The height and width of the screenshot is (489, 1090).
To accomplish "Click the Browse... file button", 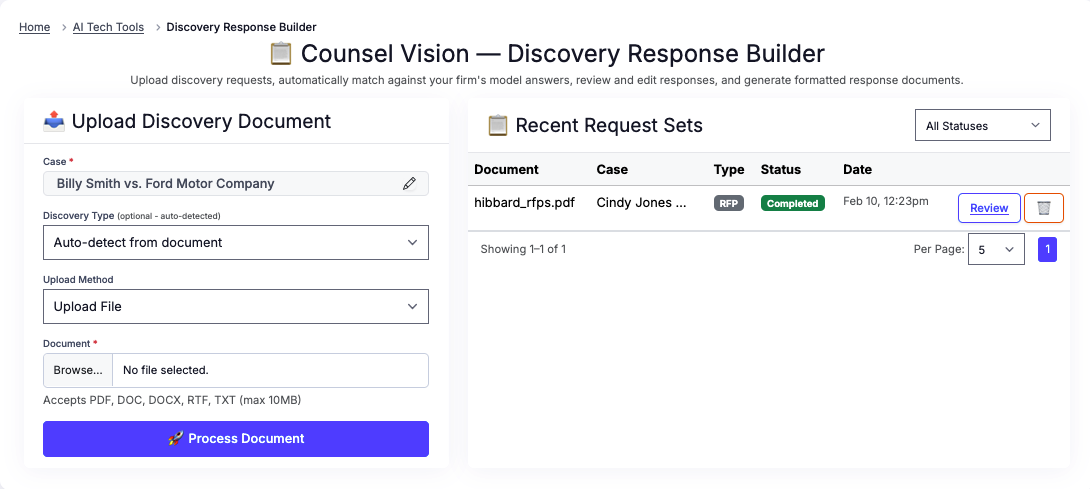I will pos(78,370).
